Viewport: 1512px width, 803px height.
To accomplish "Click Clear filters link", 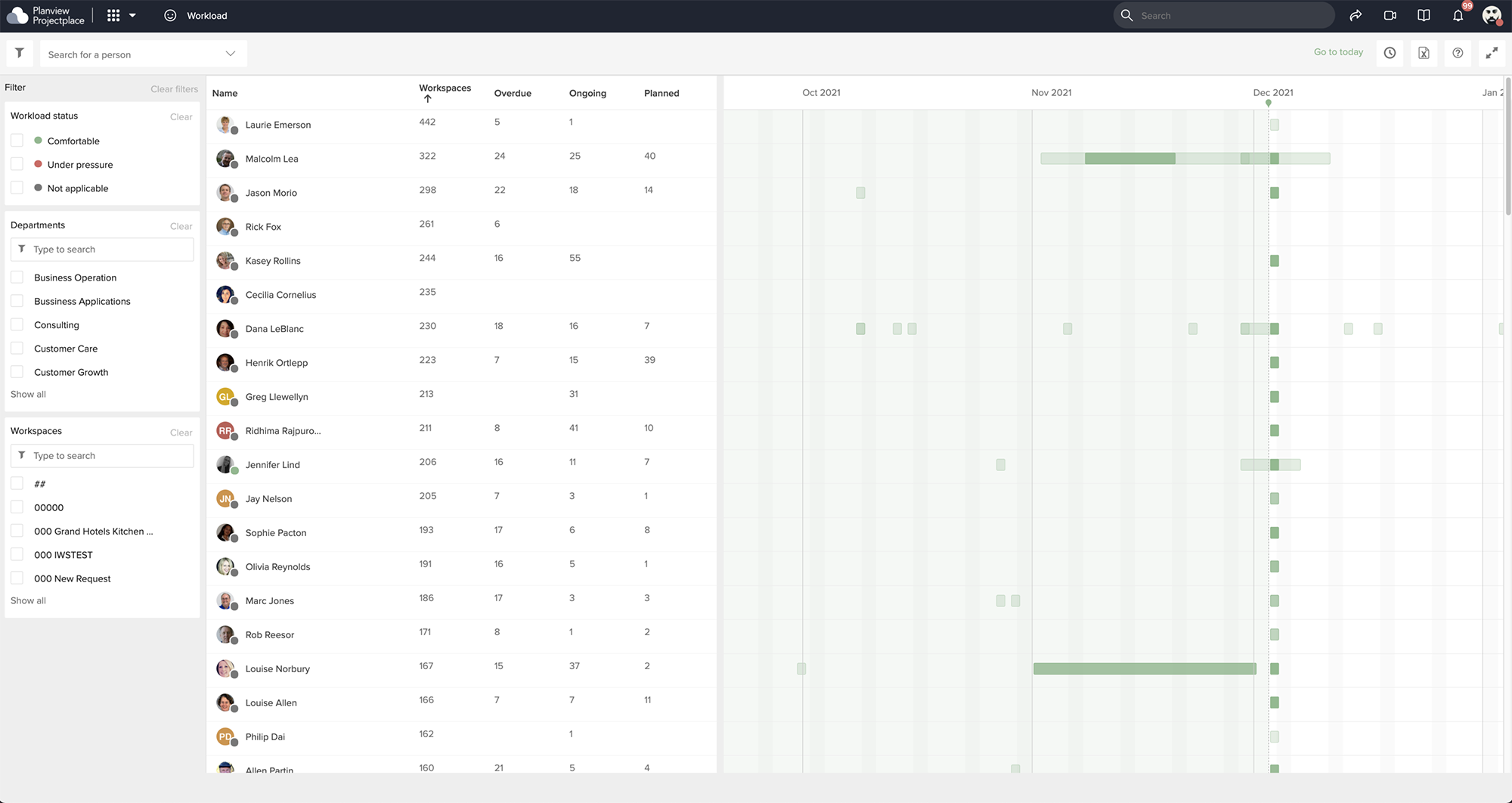I will (x=174, y=88).
